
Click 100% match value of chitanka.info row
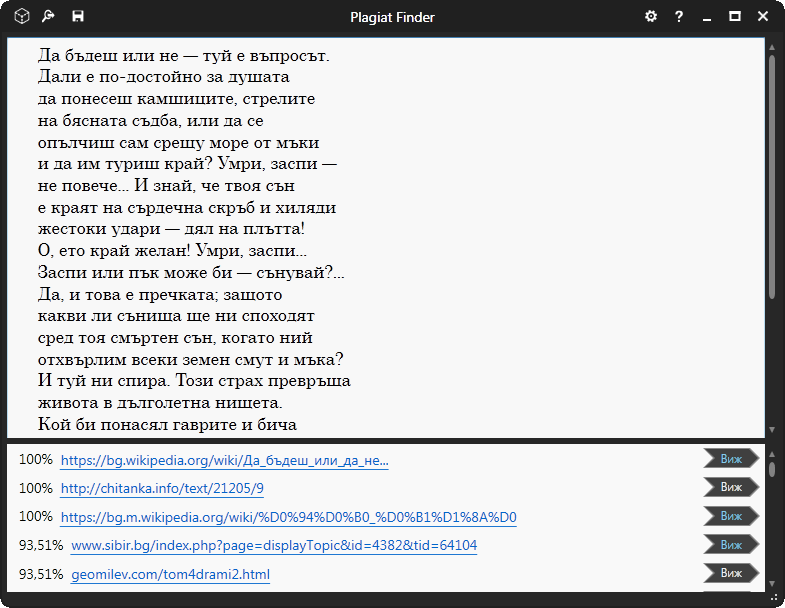(36, 488)
